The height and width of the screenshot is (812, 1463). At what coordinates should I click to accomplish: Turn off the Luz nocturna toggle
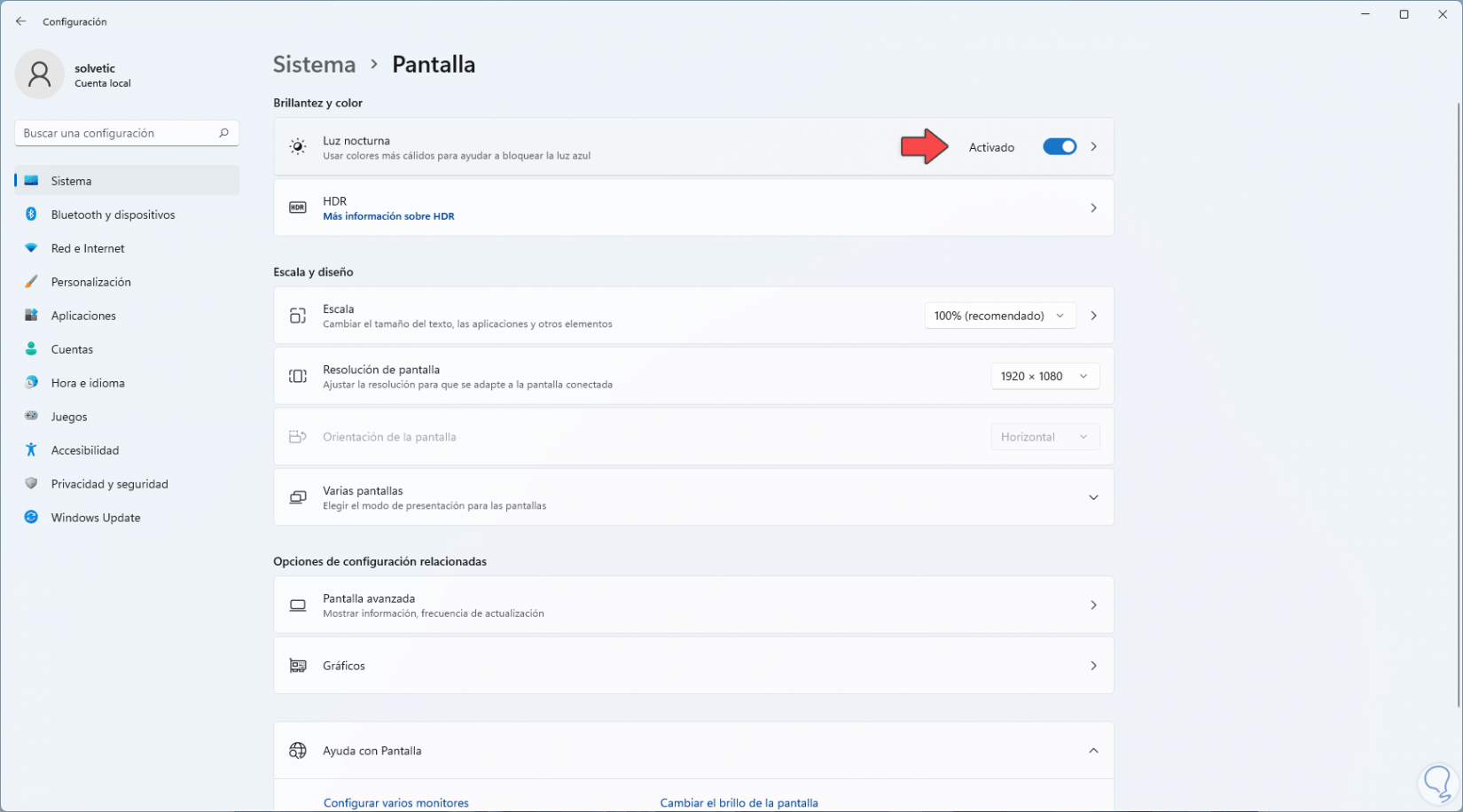tap(1059, 147)
